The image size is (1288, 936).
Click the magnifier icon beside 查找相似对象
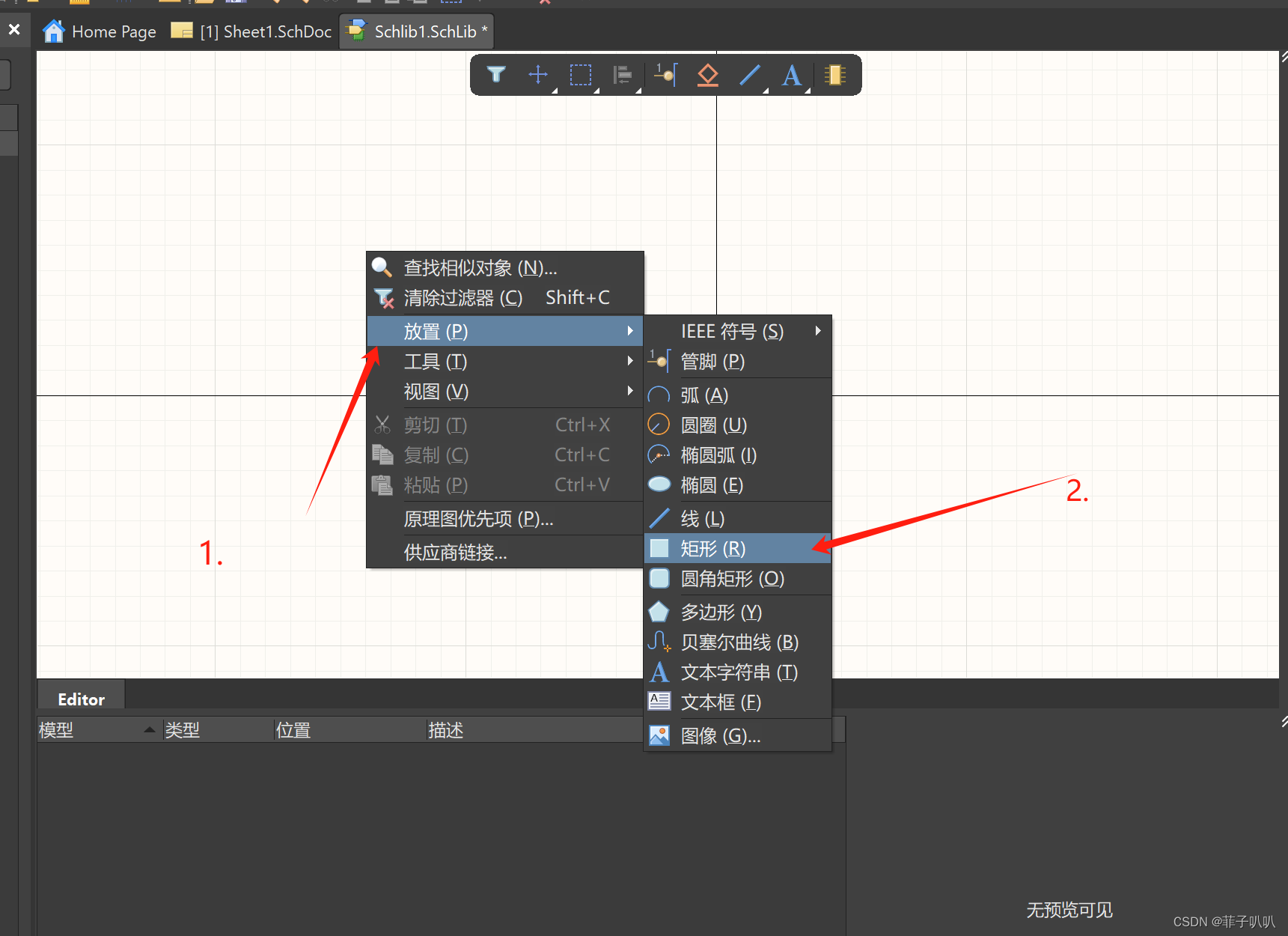(x=382, y=267)
